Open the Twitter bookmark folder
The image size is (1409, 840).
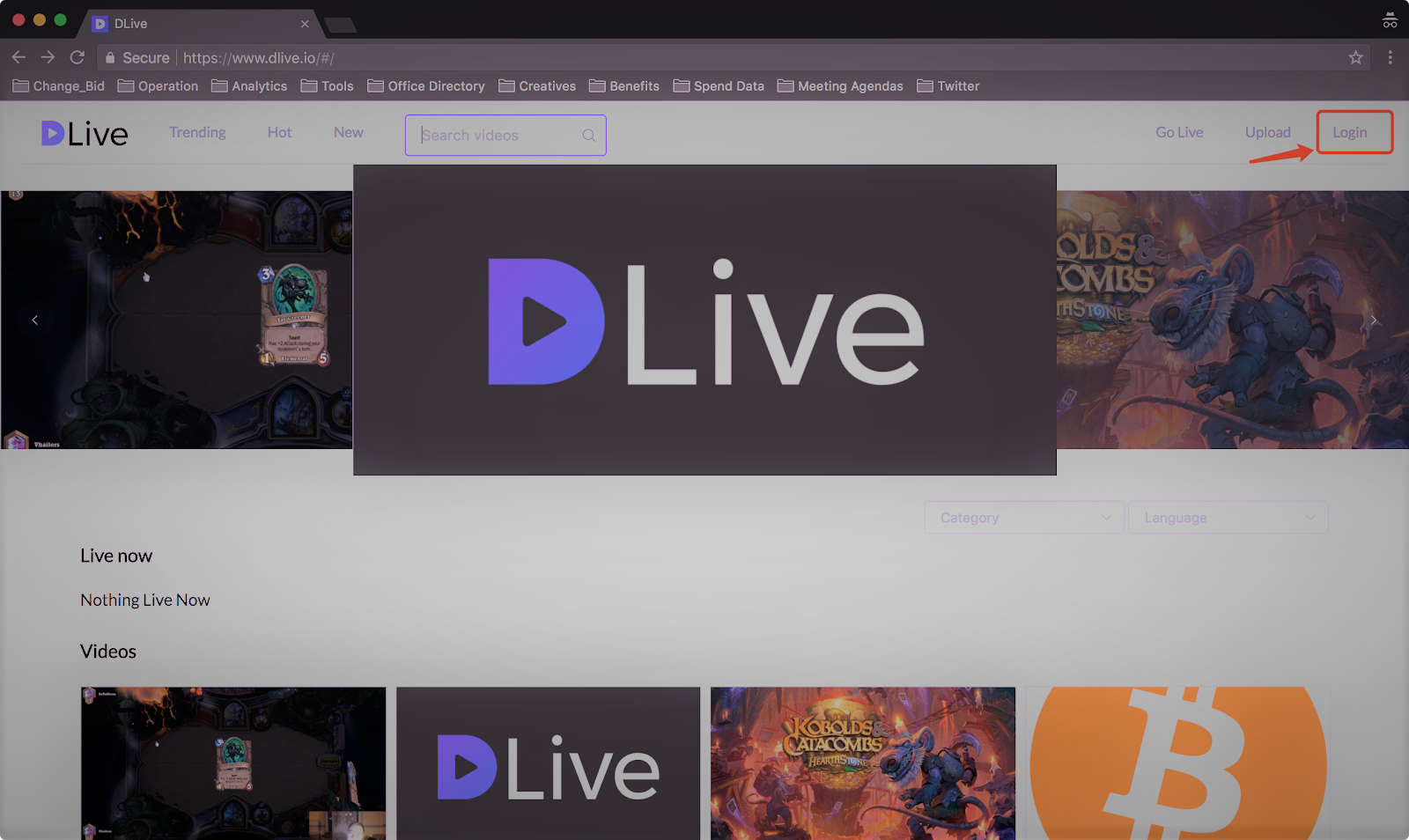948,86
